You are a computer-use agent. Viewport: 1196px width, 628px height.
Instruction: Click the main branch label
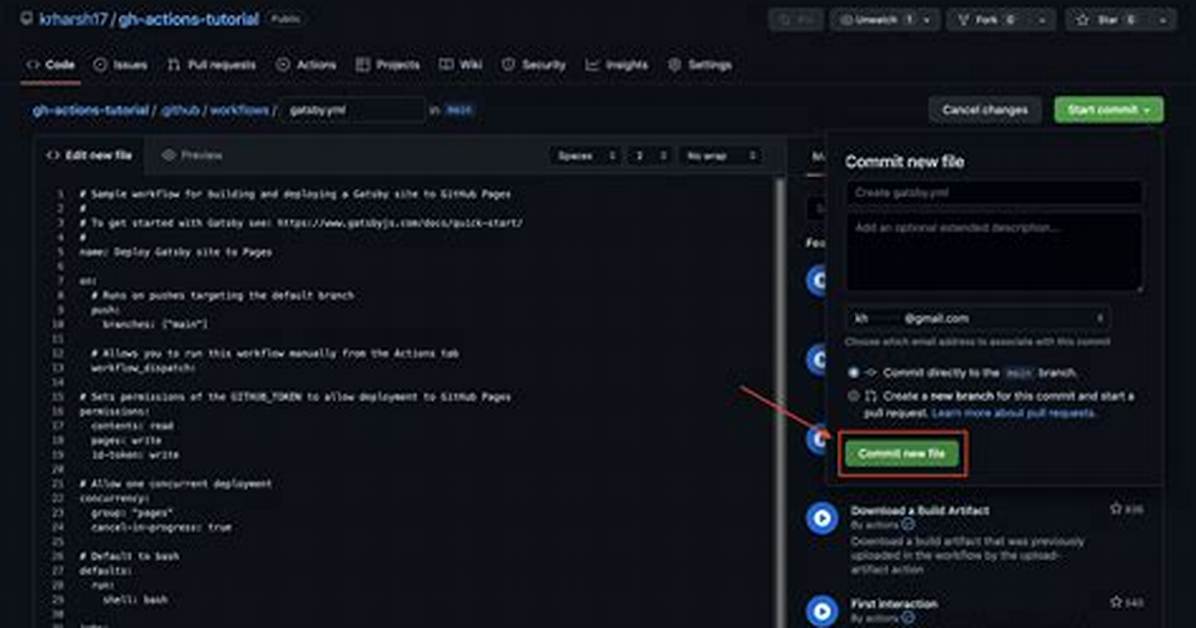(x=458, y=110)
